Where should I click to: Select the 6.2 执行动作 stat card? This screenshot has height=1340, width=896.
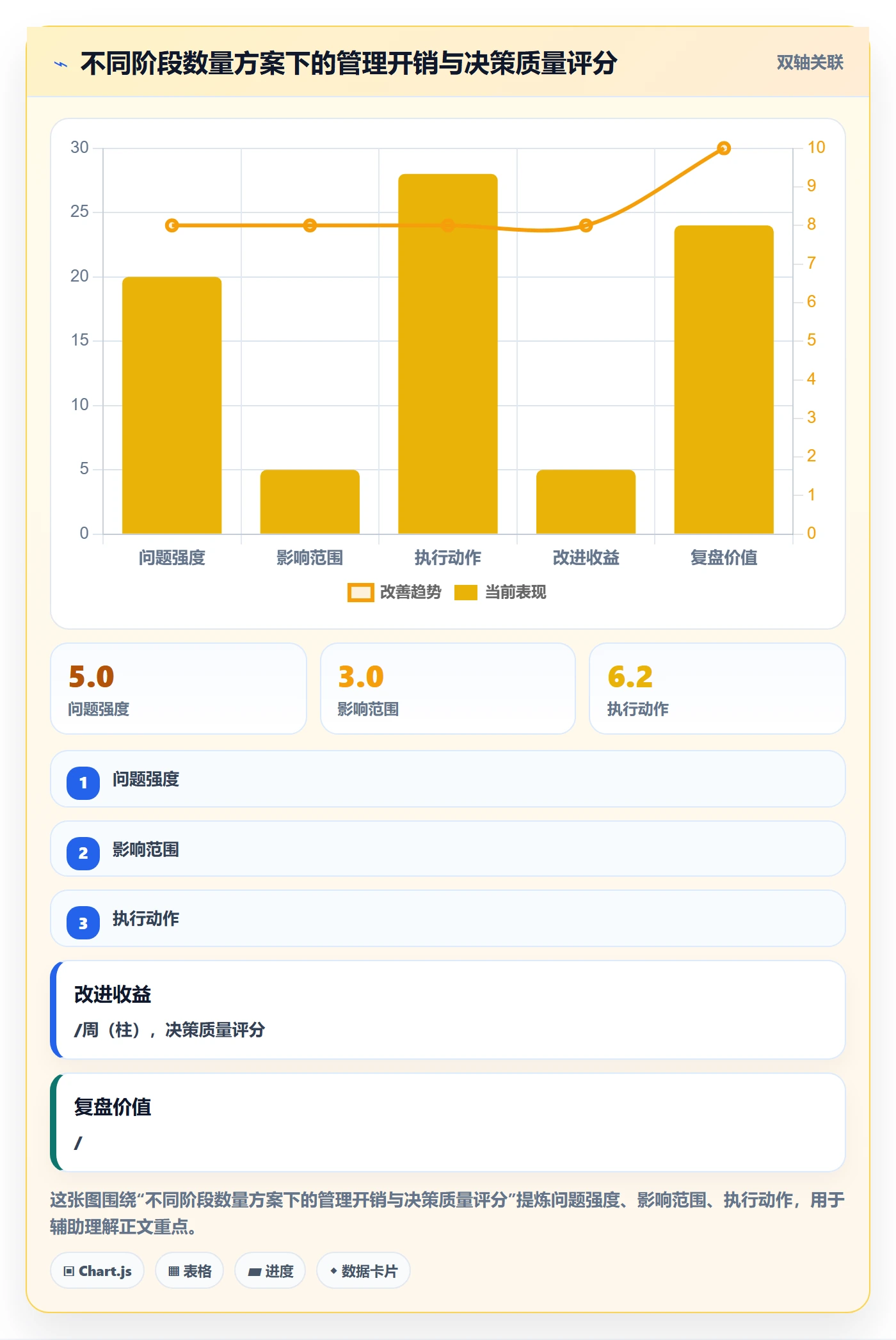click(717, 689)
